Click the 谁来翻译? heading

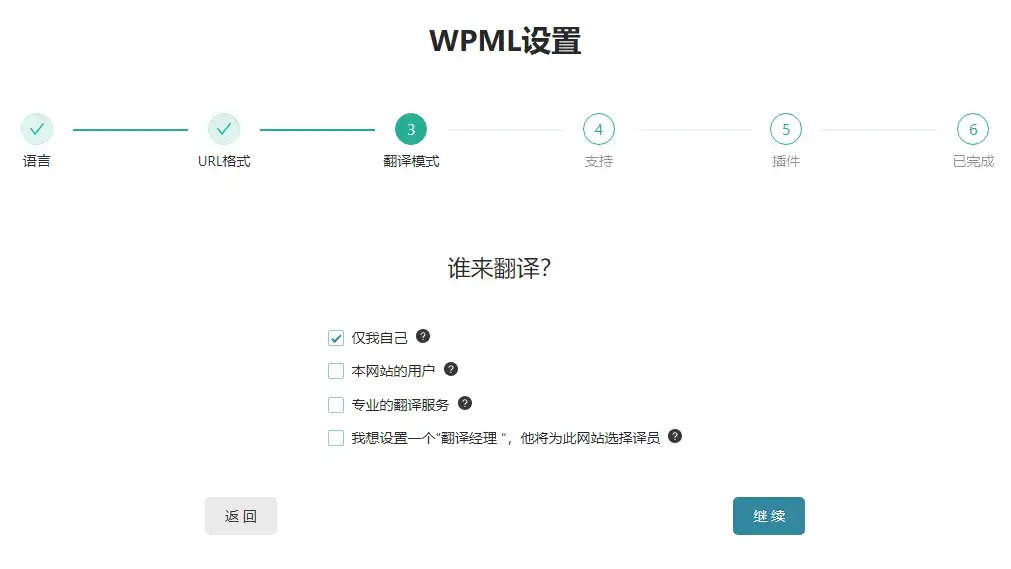coord(499,268)
